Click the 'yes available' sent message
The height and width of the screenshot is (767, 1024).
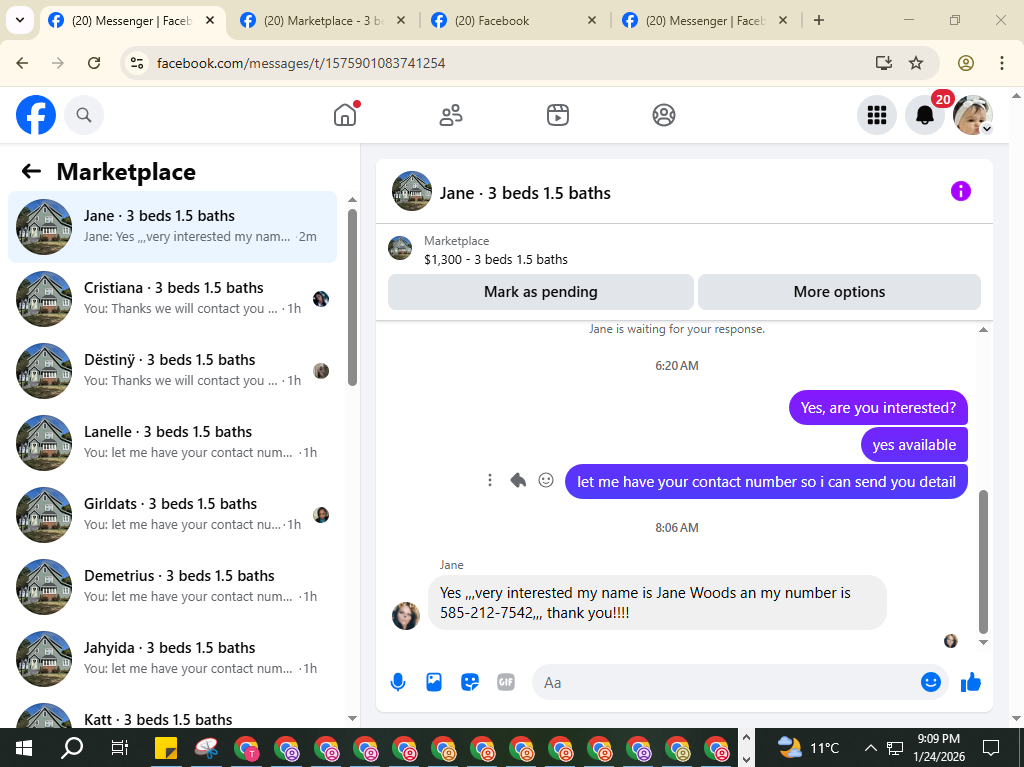pyautogui.click(x=914, y=445)
